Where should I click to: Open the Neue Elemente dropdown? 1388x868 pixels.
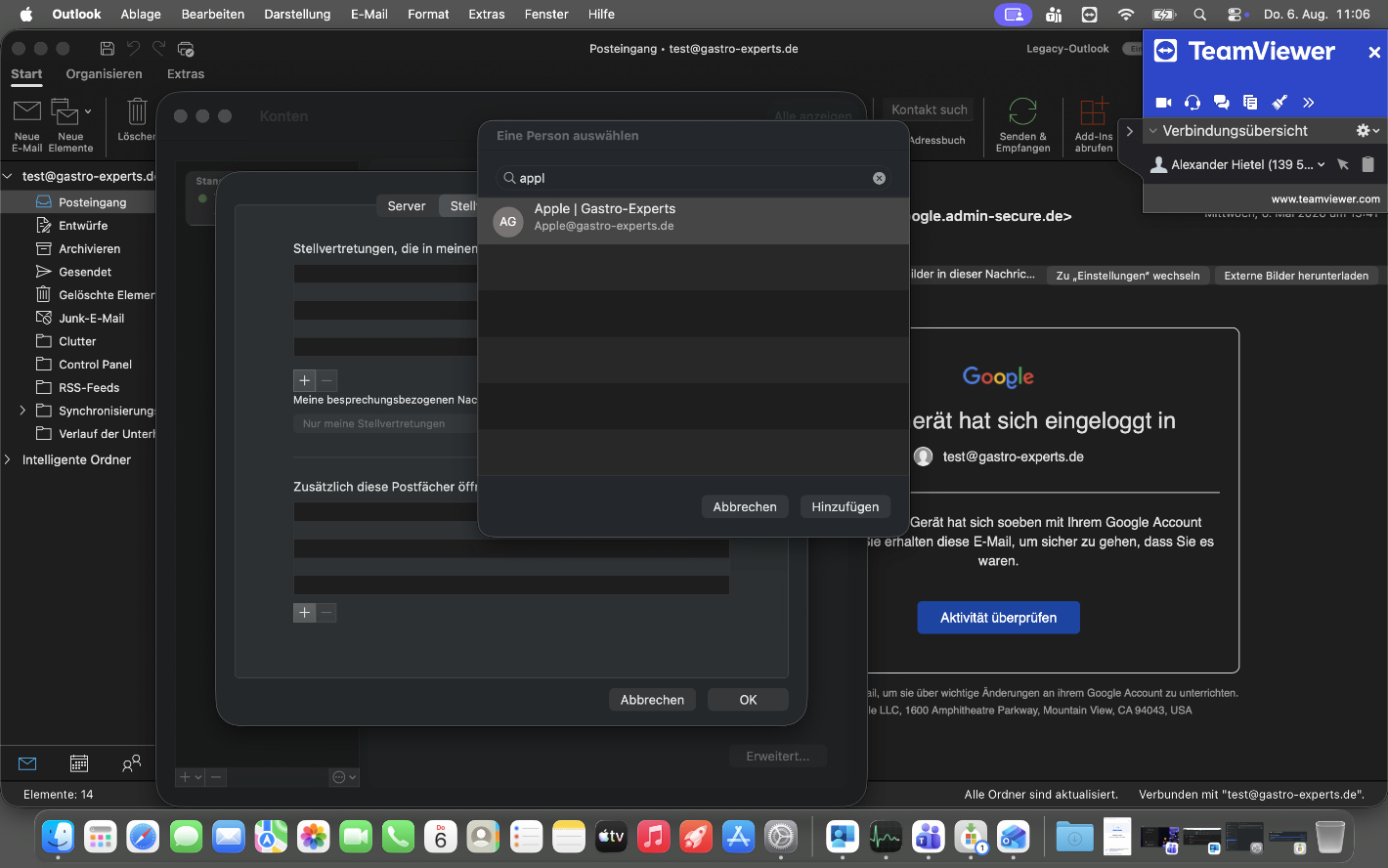(x=88, y=110)
